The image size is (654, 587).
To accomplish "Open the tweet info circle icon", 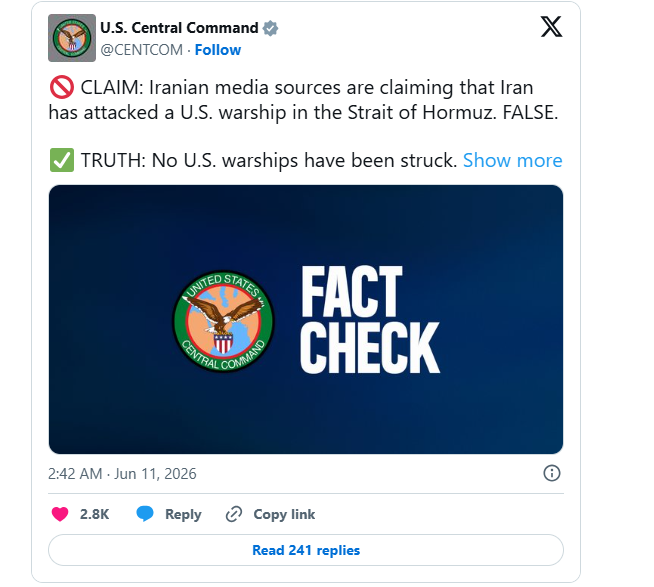I will pyautogui.click(x=551, y=473).
